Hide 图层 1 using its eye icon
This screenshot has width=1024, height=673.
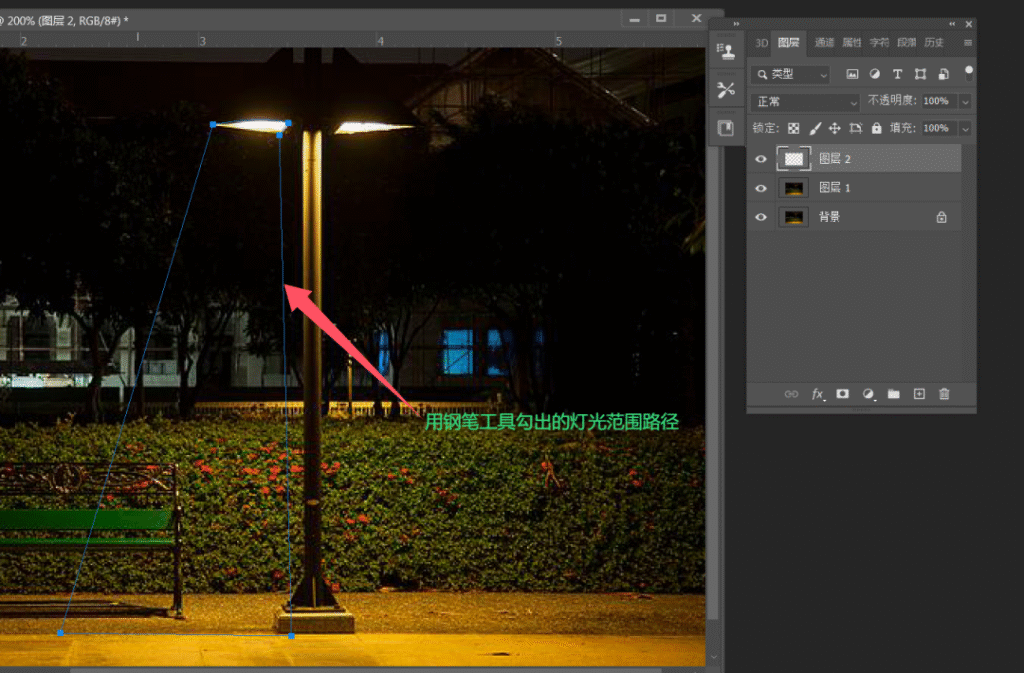click(761, 188)
